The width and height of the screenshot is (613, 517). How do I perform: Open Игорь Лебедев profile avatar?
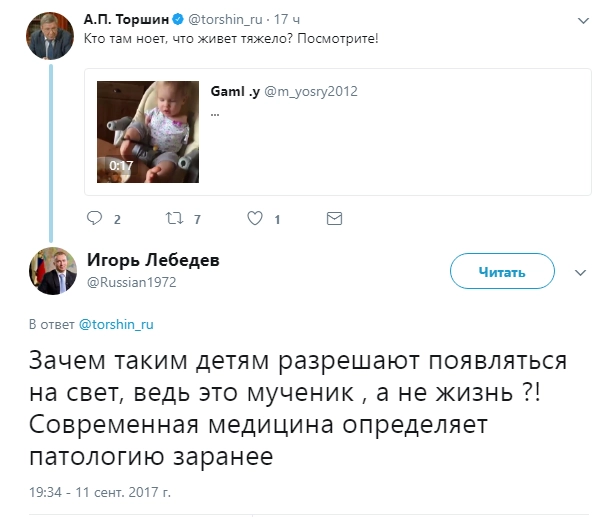click(x=51, y=270)
